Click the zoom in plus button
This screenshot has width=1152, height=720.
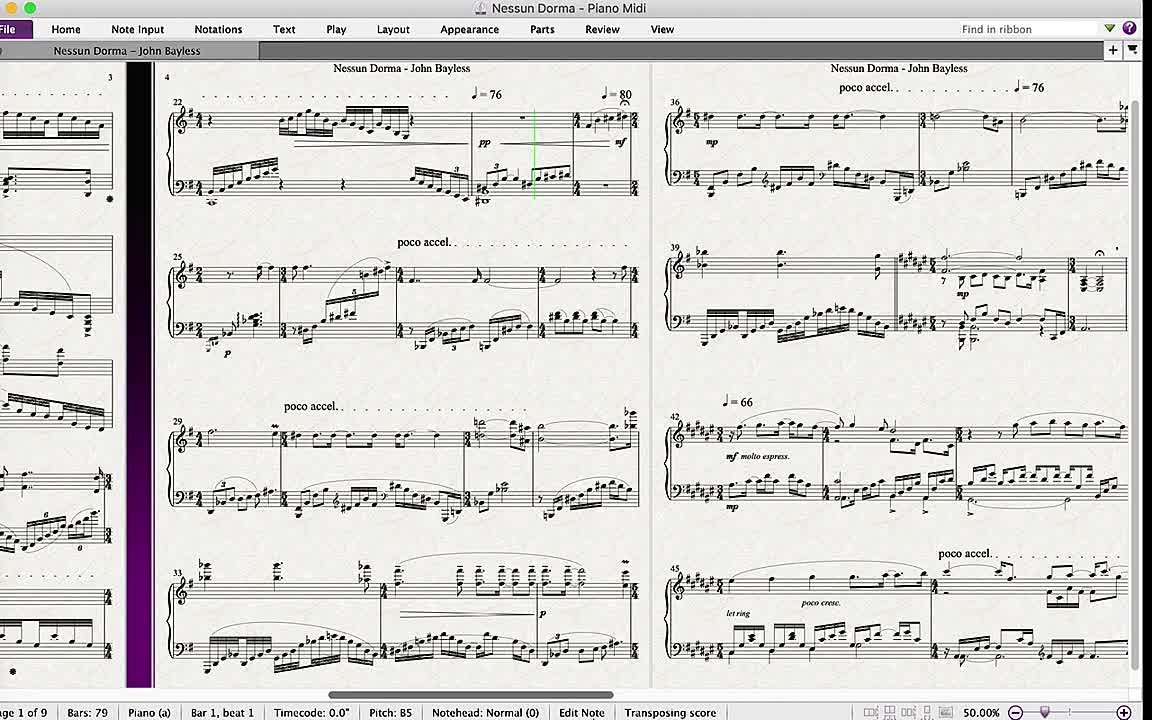(x=1124, y=713)
